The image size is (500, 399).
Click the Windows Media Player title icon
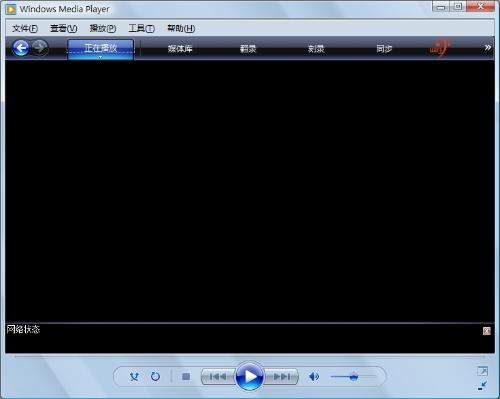click(x=10, y=9)
